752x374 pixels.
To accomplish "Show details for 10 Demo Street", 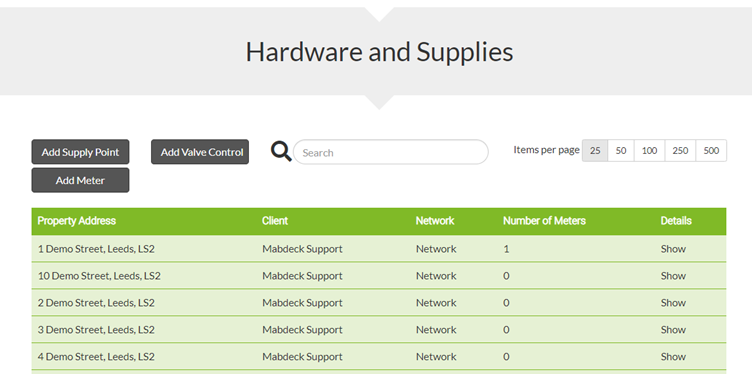I will click(673, 276).
